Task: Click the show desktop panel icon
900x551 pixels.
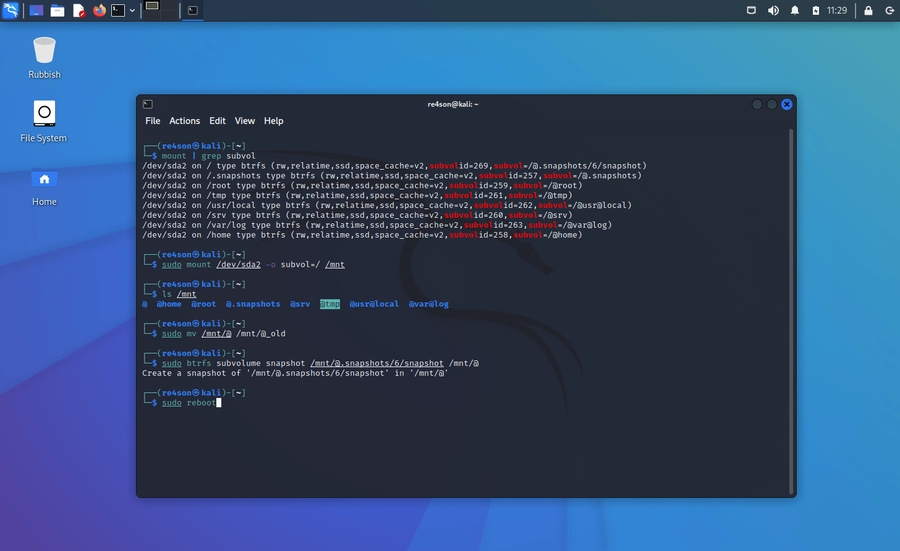Action: [x=36, y=10]
